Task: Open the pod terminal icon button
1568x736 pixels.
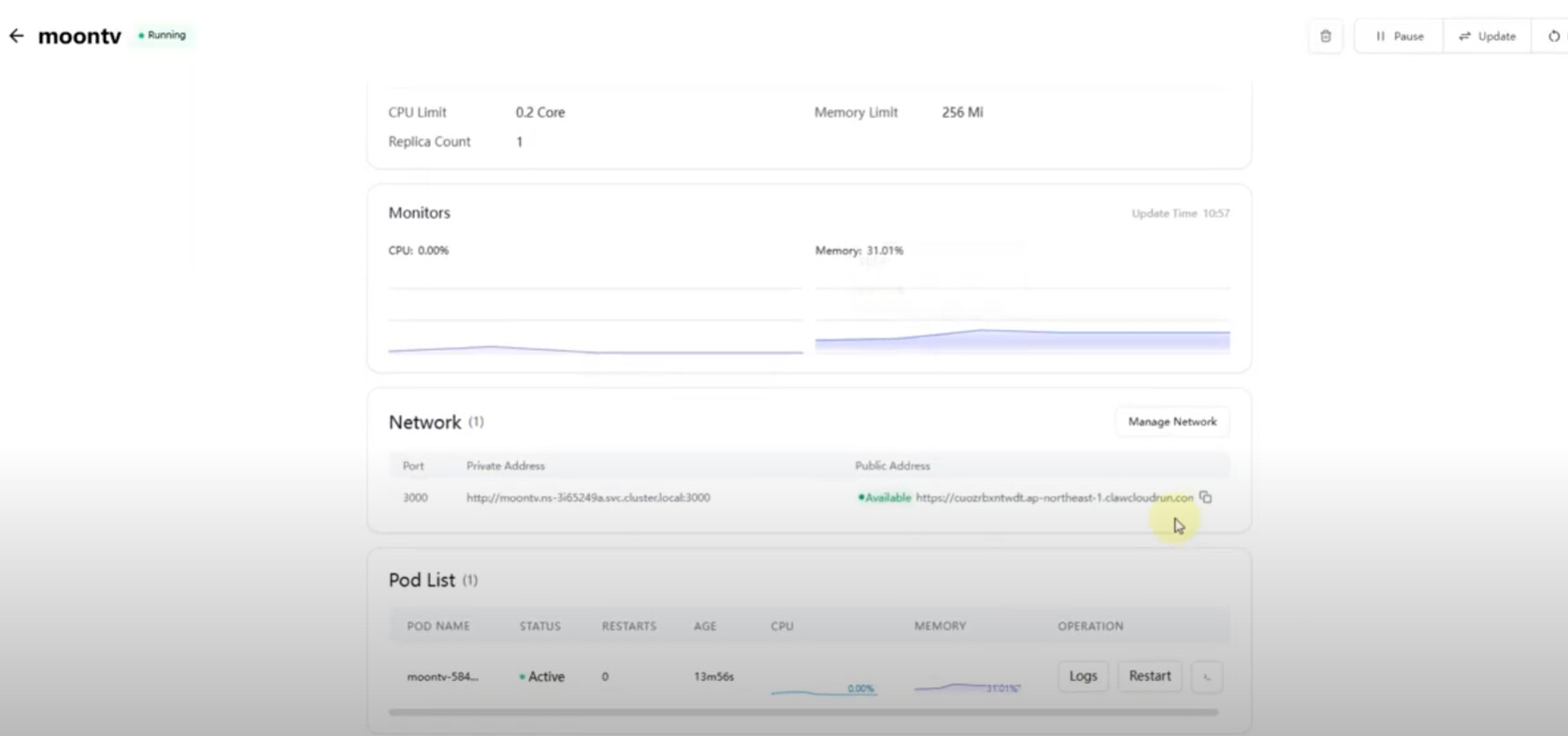Action: pyautogui.click(x=1207, y=676)
